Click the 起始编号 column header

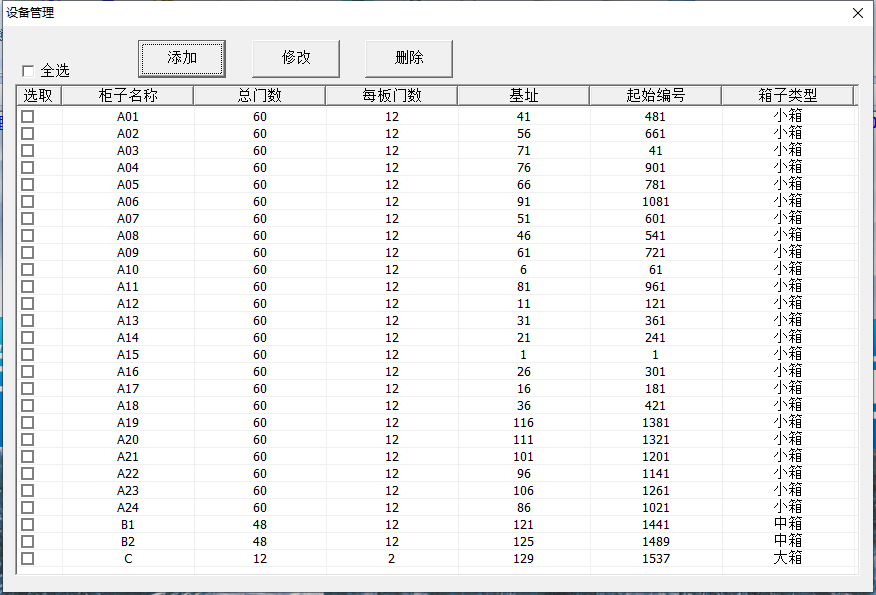(655, 96)
